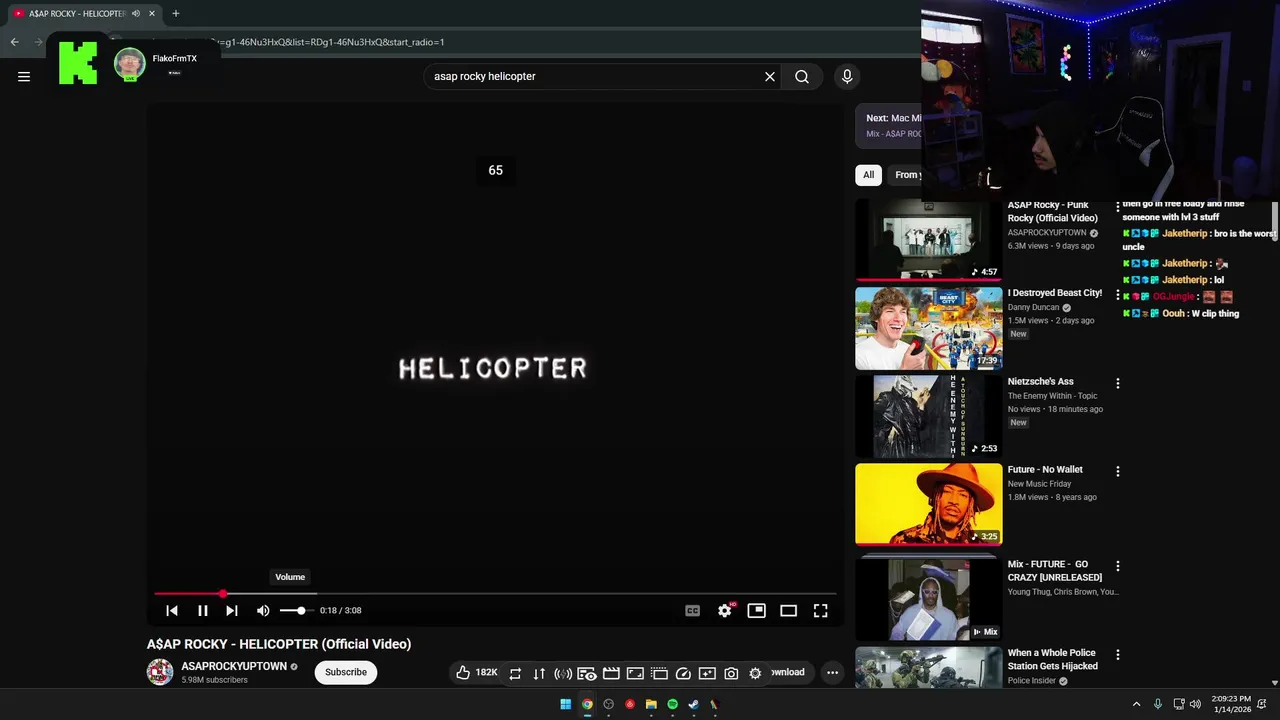Adjust the player volume slider
The height and width of the screenshot is (720, 1280).
pyautogui.click(x=298, y=610)
